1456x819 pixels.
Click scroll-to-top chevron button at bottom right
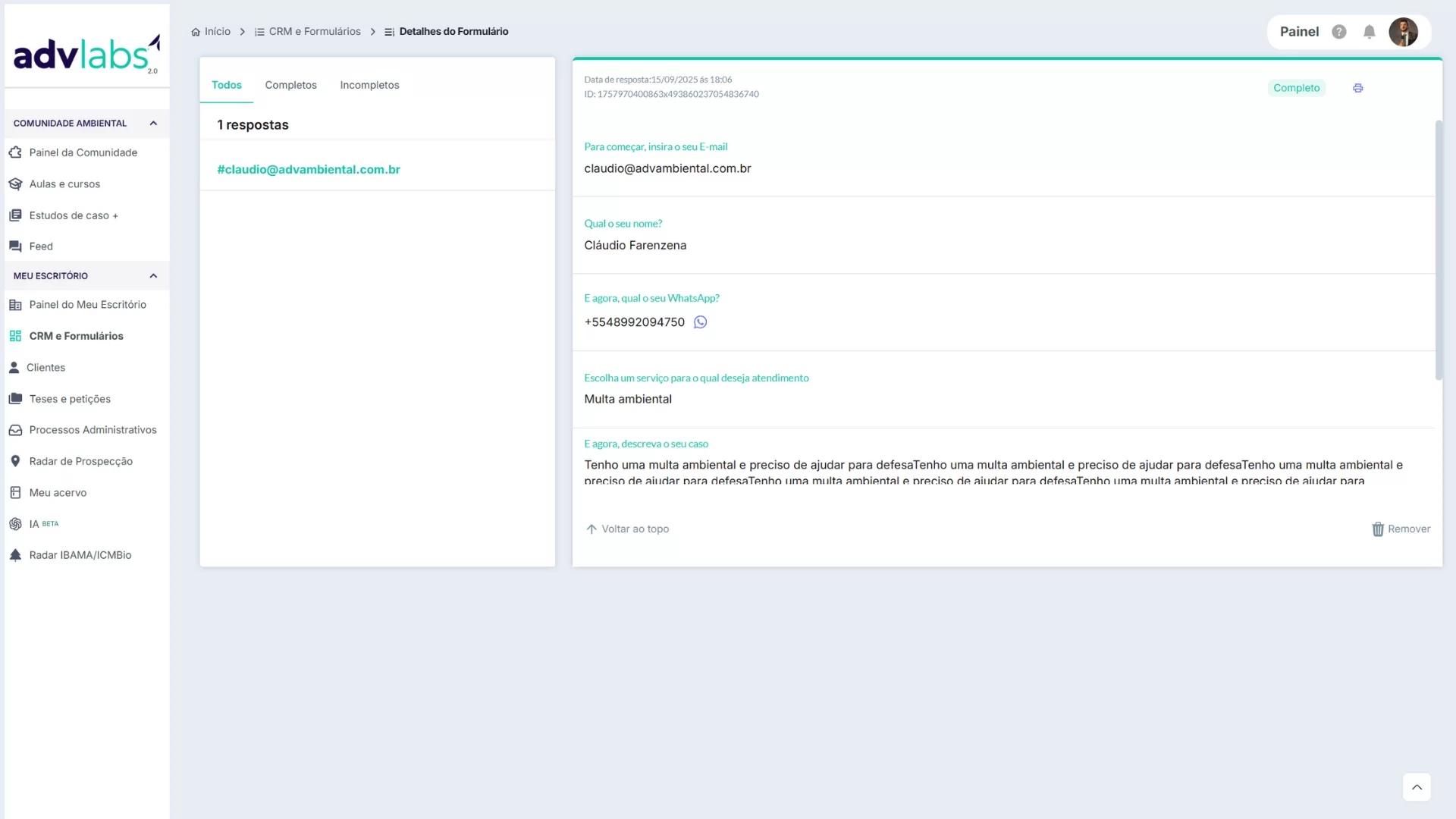click(1416, 787)
